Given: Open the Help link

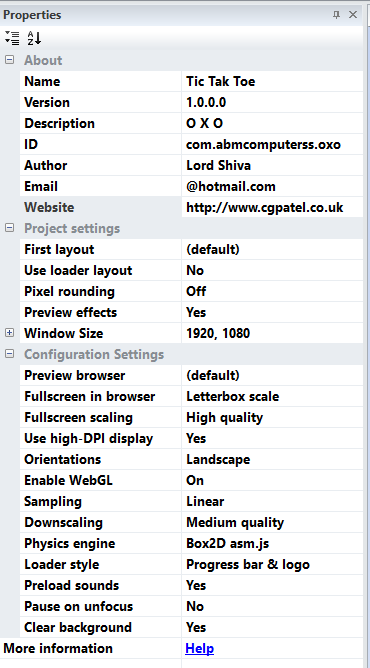Looking at the screenshot, I should pos(199,648).
